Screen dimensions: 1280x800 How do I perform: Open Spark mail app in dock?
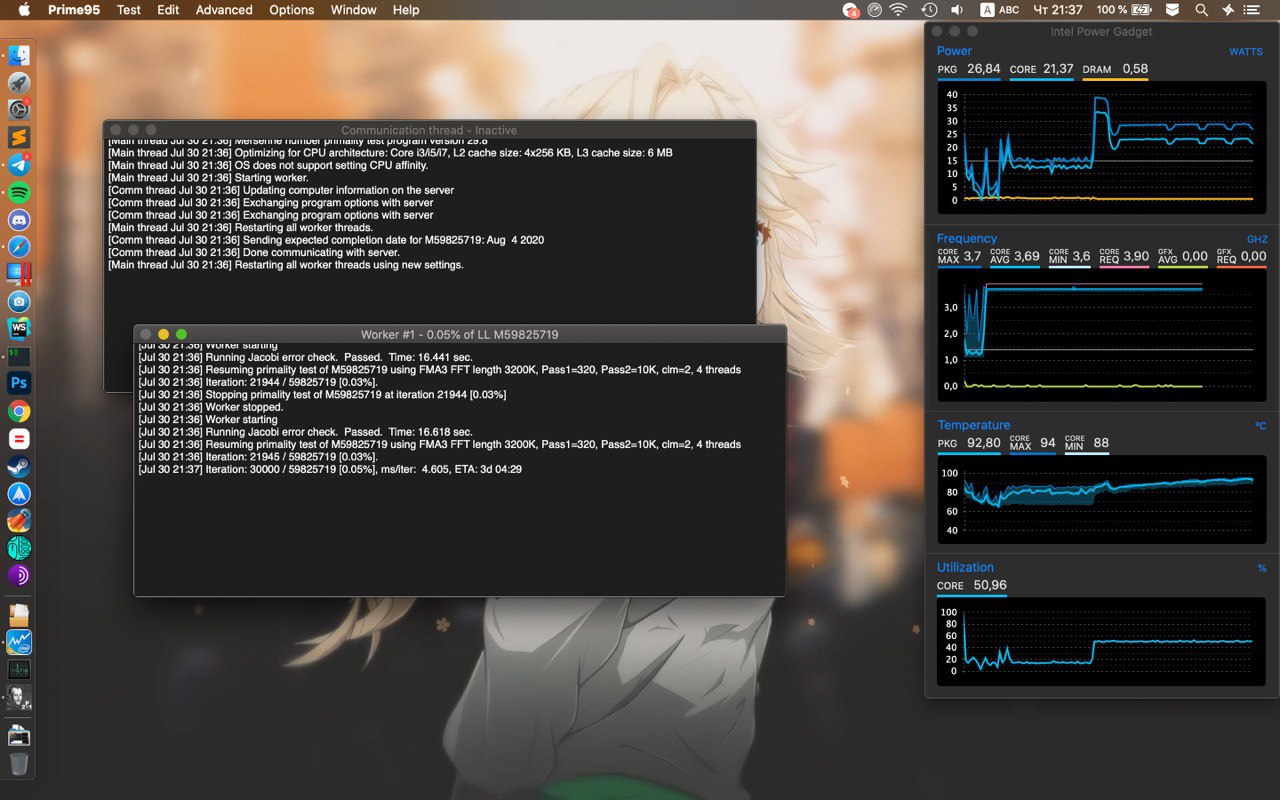coord(19,493)
